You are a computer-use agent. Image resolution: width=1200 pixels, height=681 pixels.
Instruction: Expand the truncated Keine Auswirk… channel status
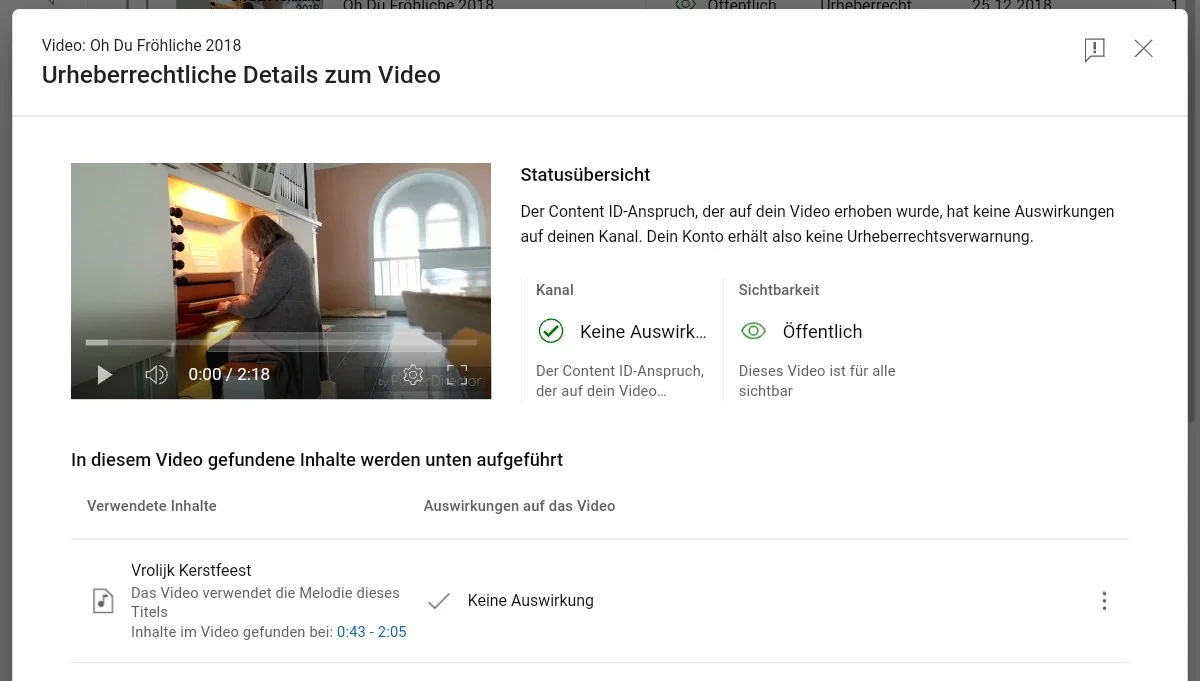click(x=643, y=331)
